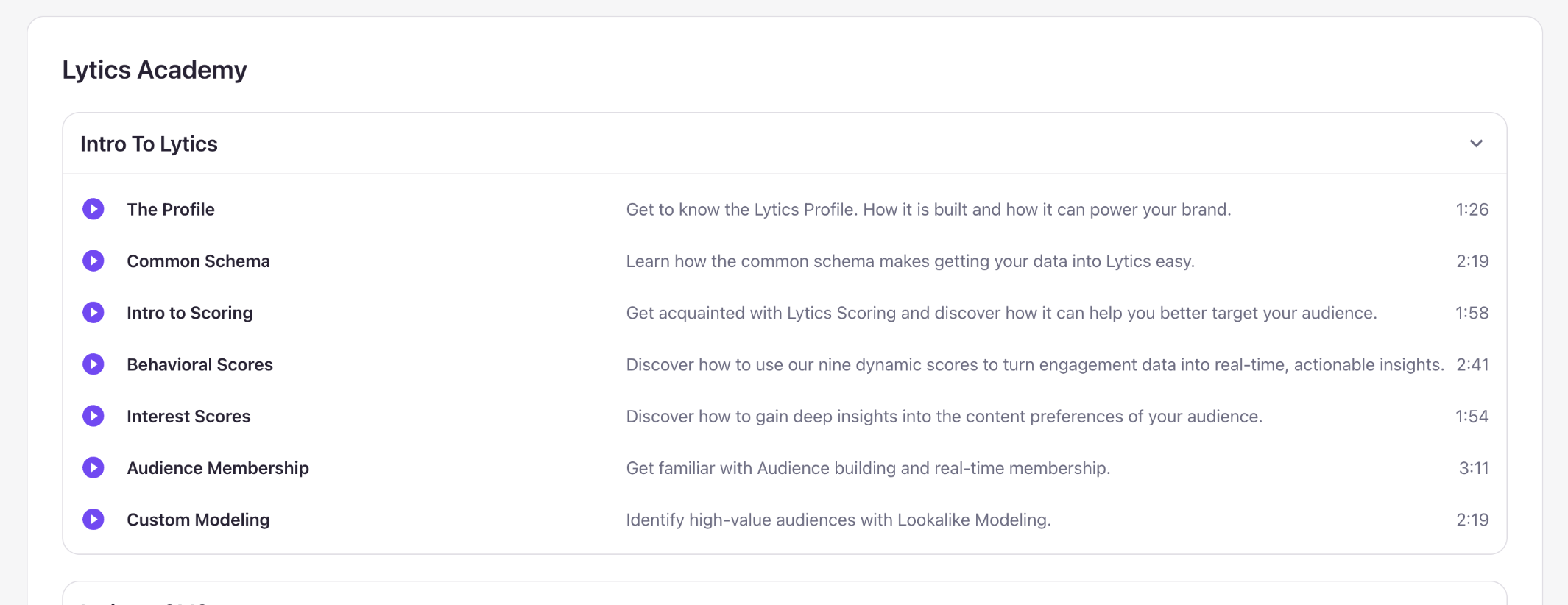This screenshot has height=605, width=1568.
Task: Open the Audience Membership lesson title
Action: pos(218,468)
